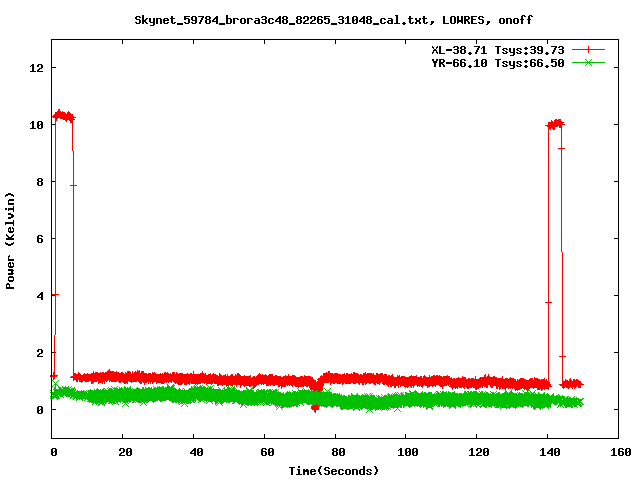Select the YR-66.10 Tsys:66.50 legend entry
640x480 pixels.
pos(498,63)
